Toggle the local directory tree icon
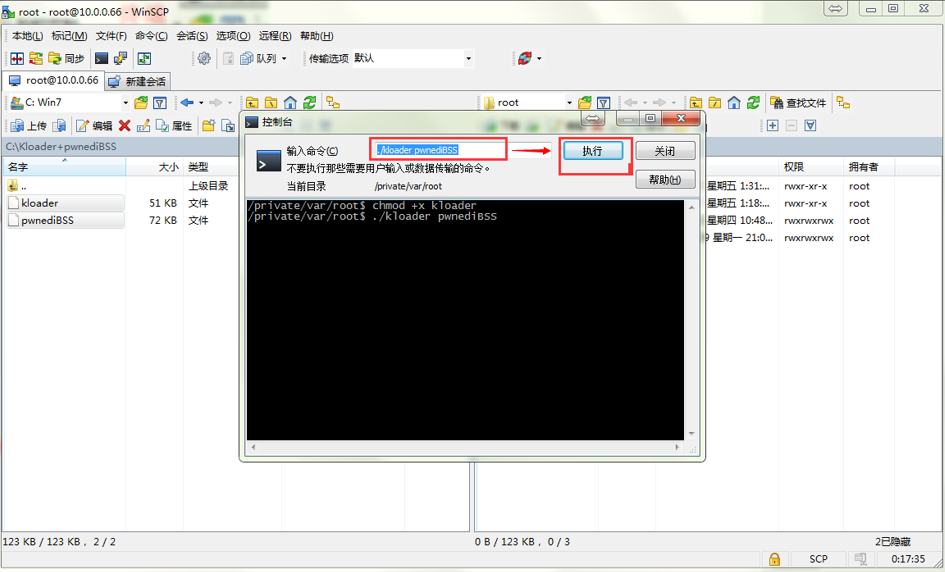 (x=333, y=102)
